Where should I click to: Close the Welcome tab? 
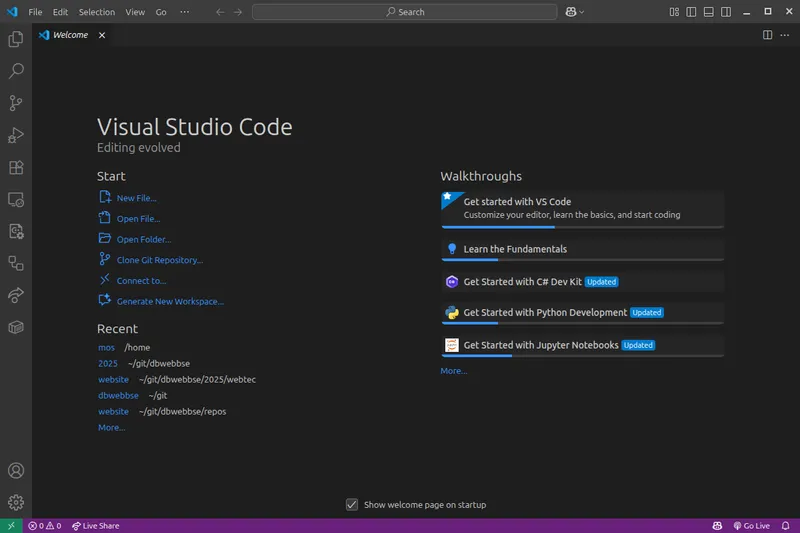(102, 35)
